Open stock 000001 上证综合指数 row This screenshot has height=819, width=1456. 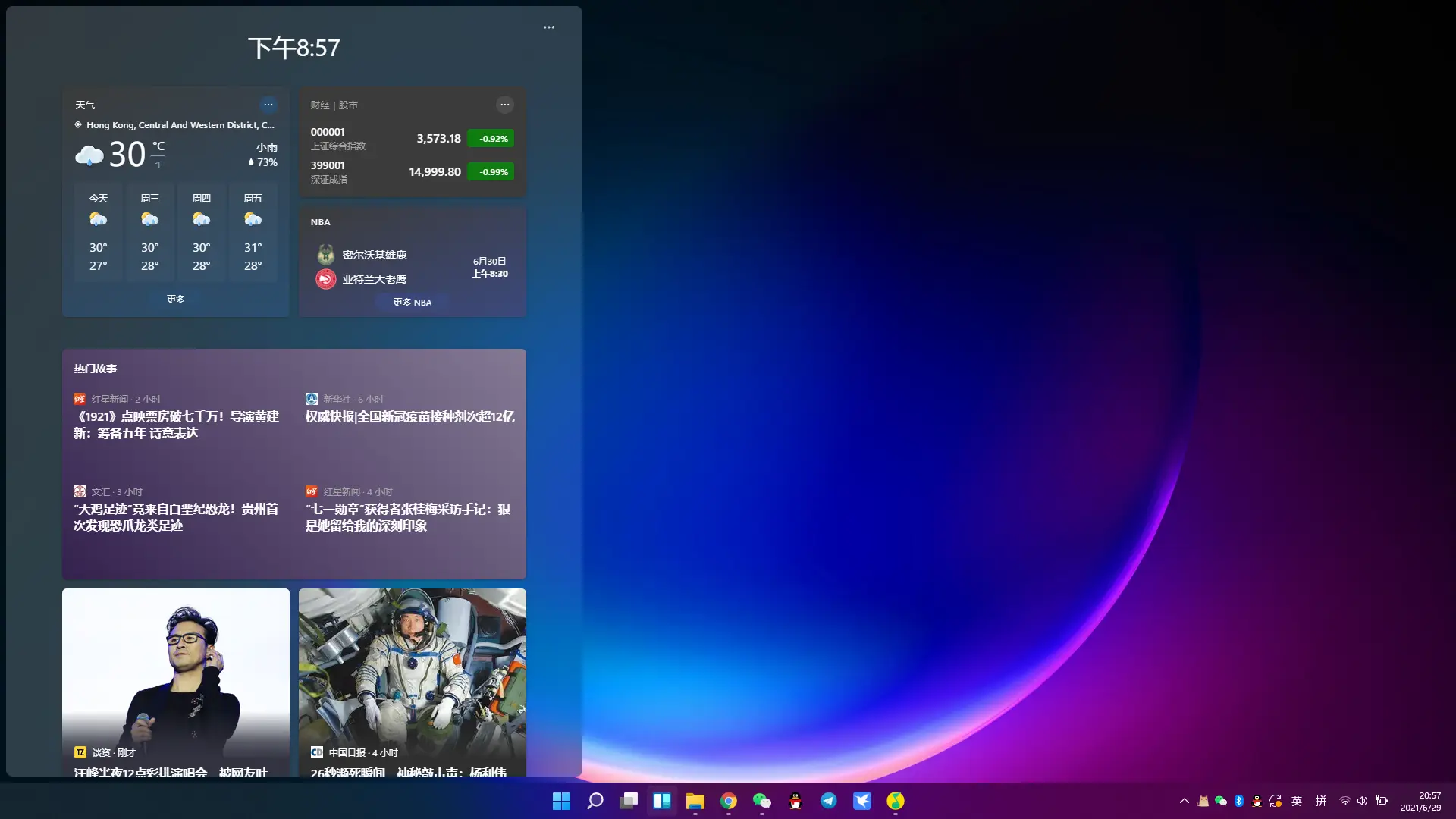tap(413, 139)
